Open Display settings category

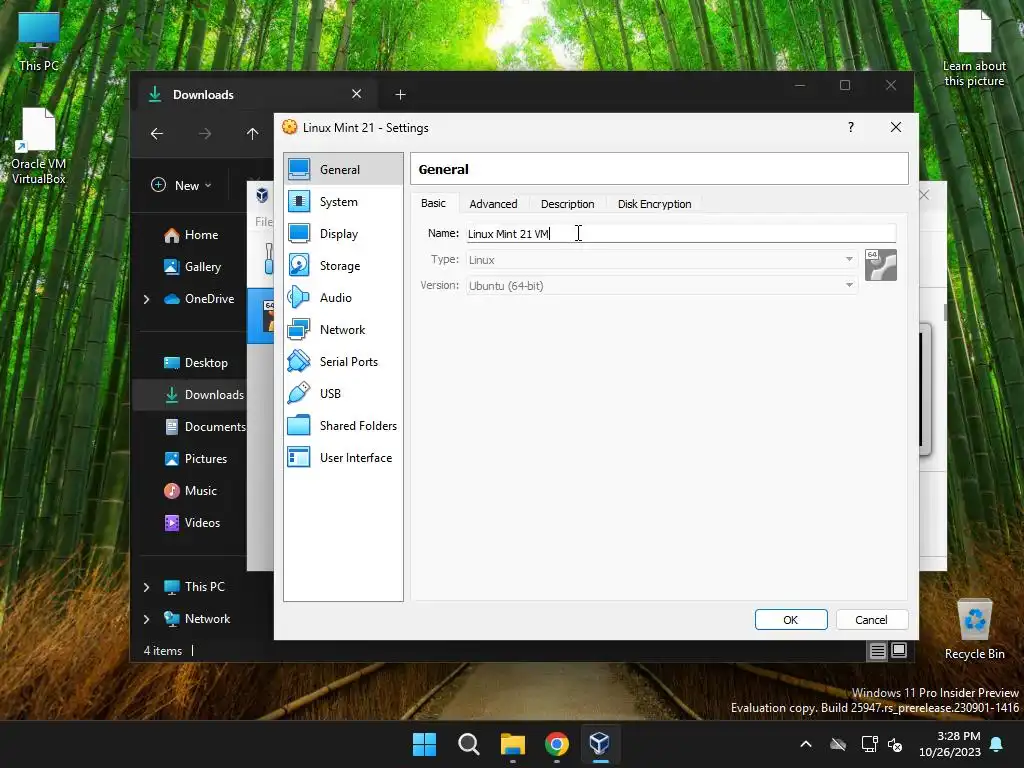pos(344,234)
